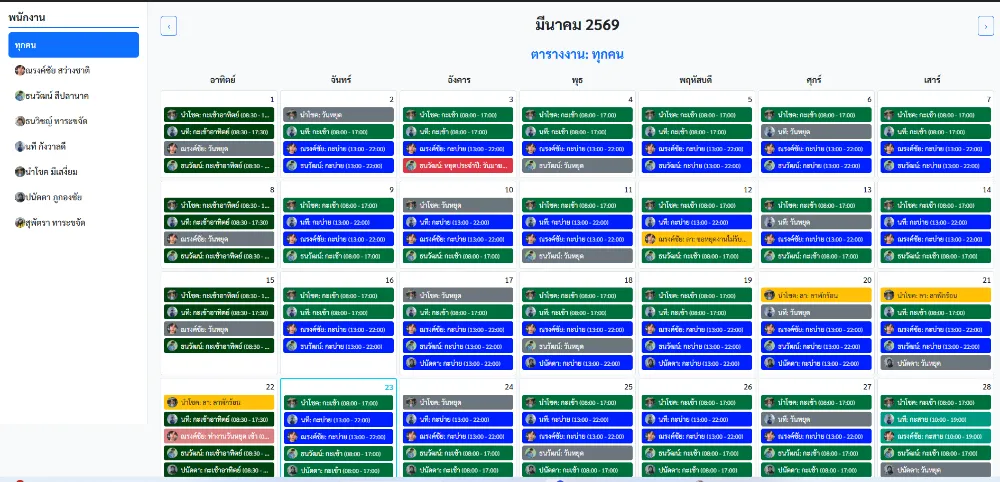Click ปปัคคา's avatar in the day 18 event
The image size is (1000, 482).
pos(531,363)
